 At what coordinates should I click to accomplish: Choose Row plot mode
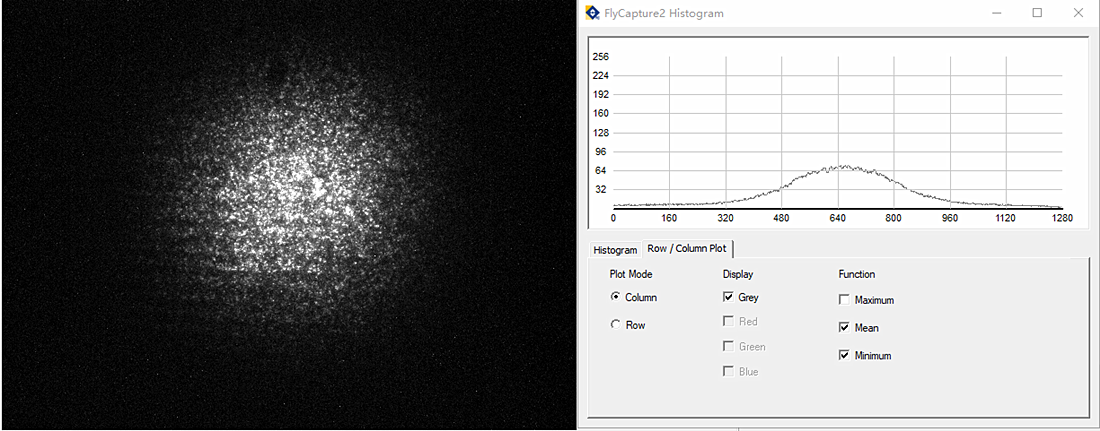point(615,325)
